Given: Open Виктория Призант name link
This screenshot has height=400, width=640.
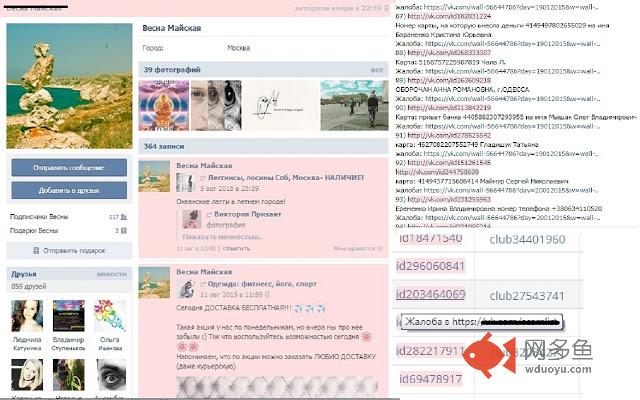Looking at the screenshot, I should click(248, 214).
